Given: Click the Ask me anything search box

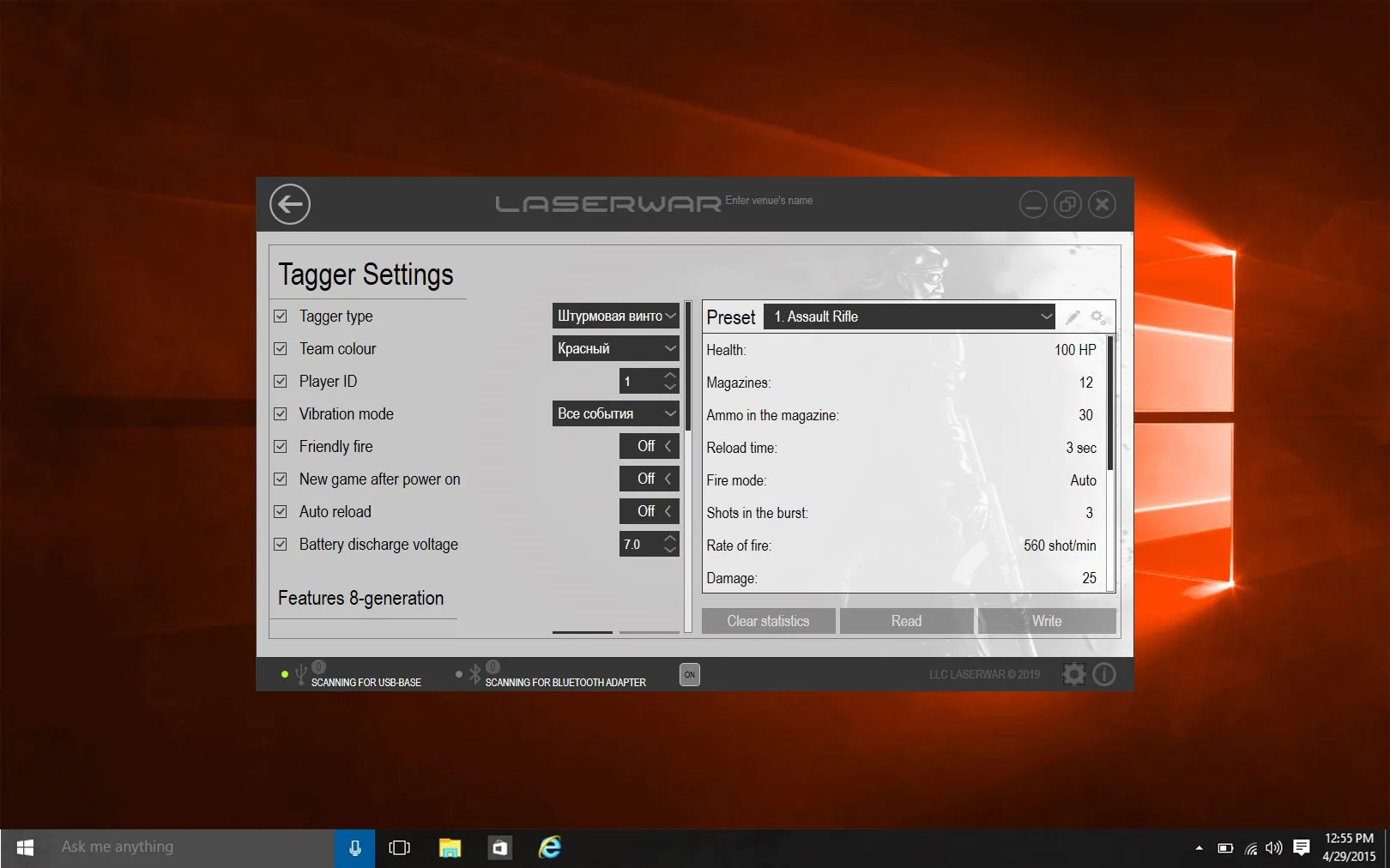Looking at the screenshot, I should tap(191, 847).
